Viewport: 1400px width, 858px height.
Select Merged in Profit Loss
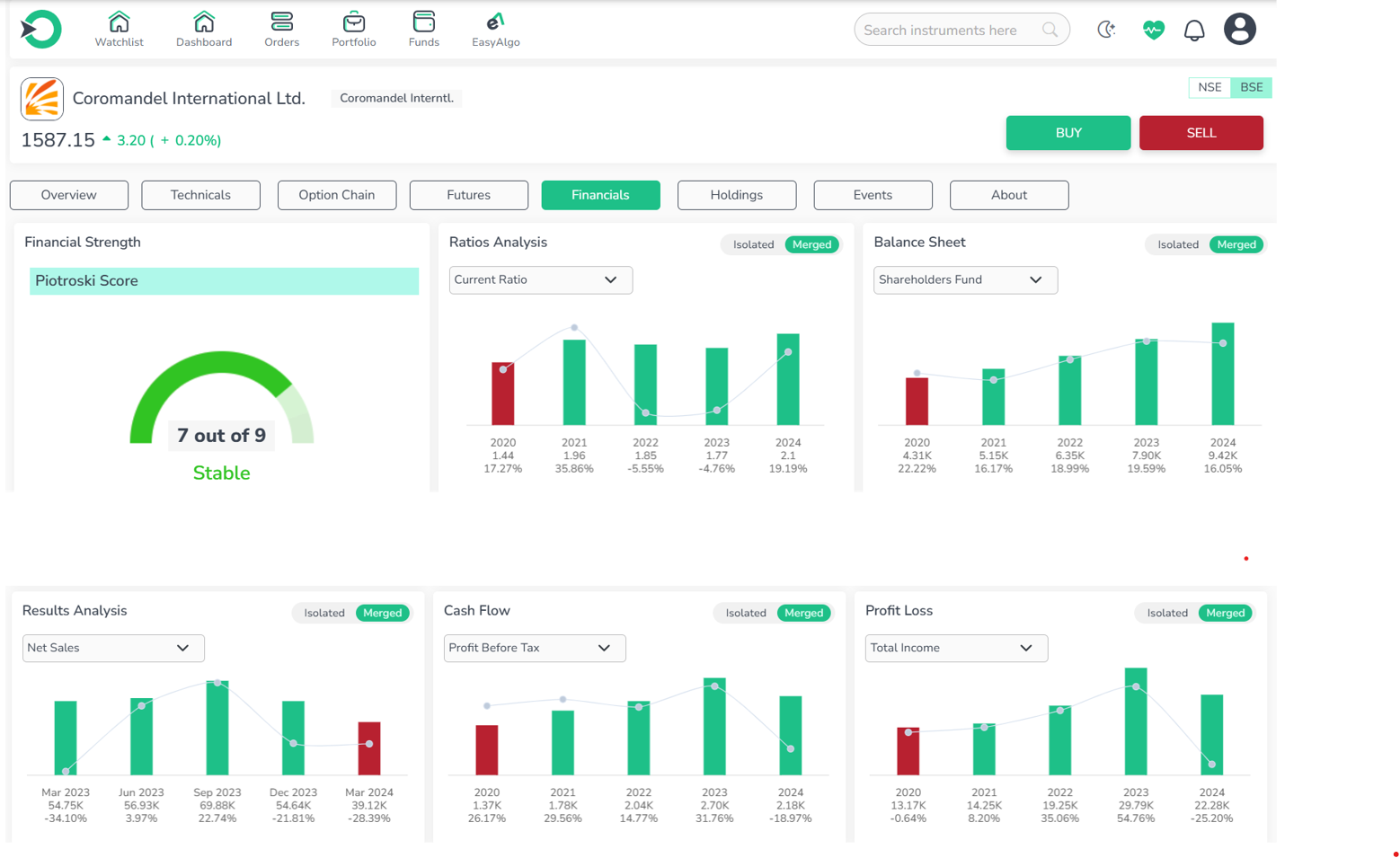(1226, 613)
